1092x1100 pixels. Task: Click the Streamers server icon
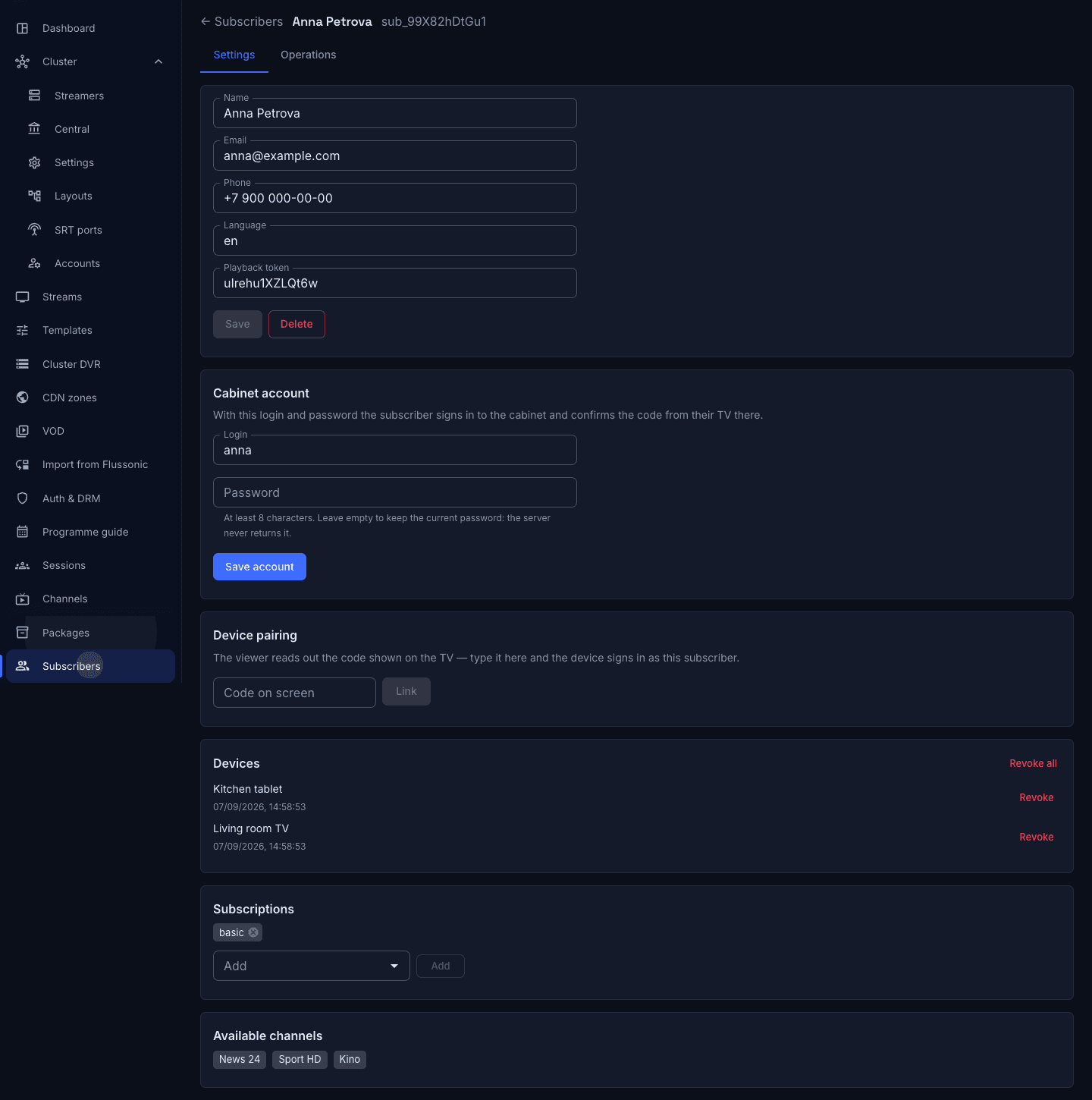click(x=34, y=96)
